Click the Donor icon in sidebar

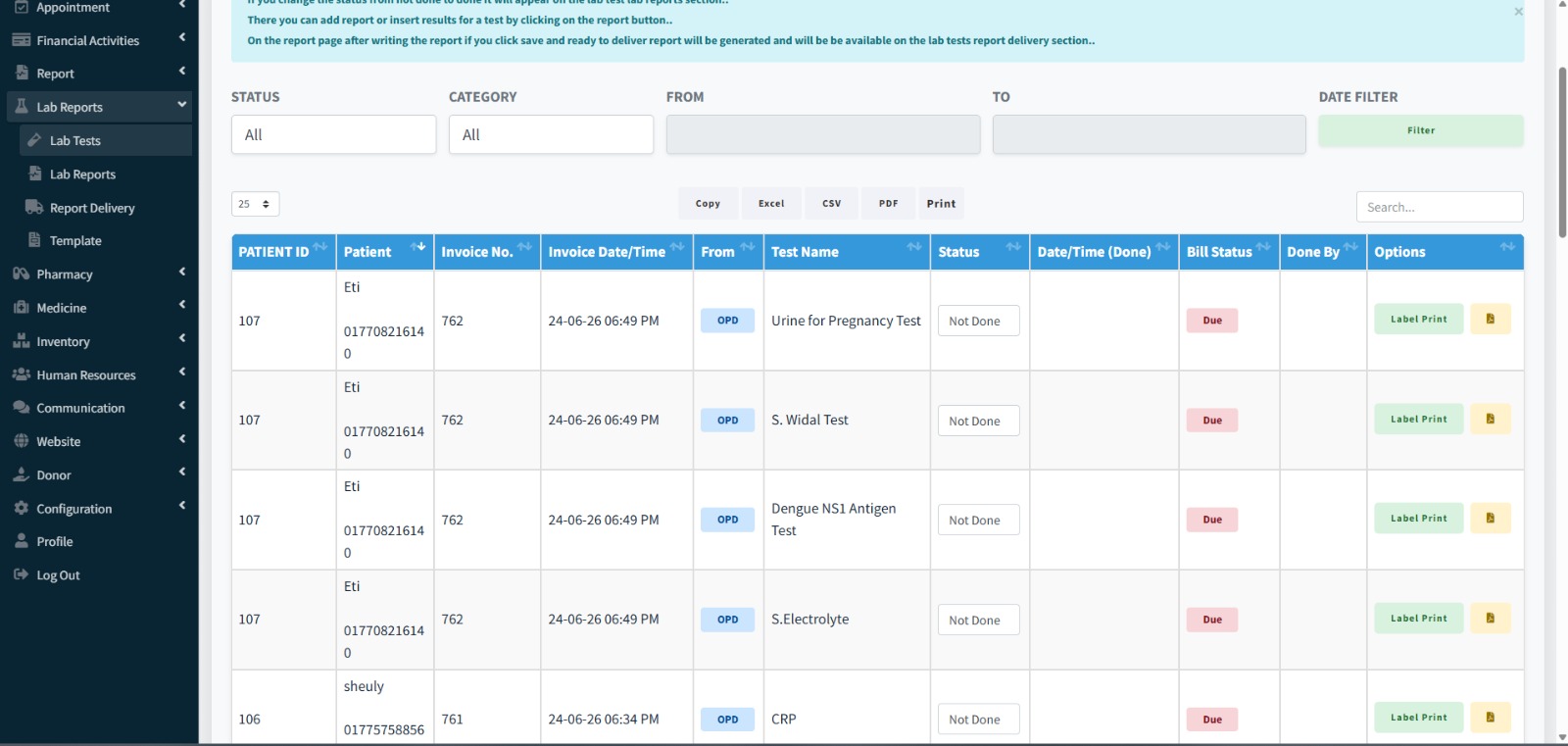[x=21, y=474]
